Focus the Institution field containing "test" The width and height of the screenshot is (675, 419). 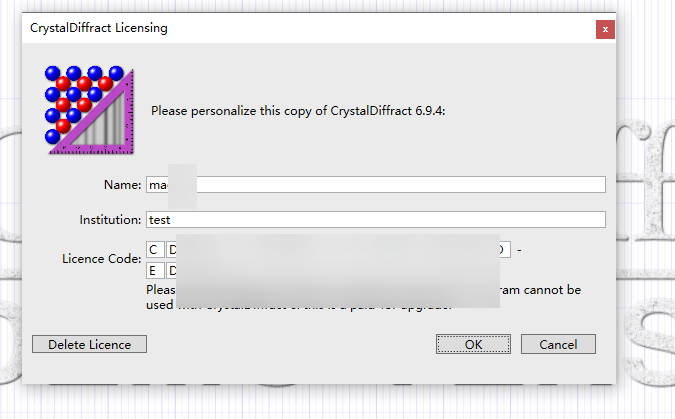375,220
